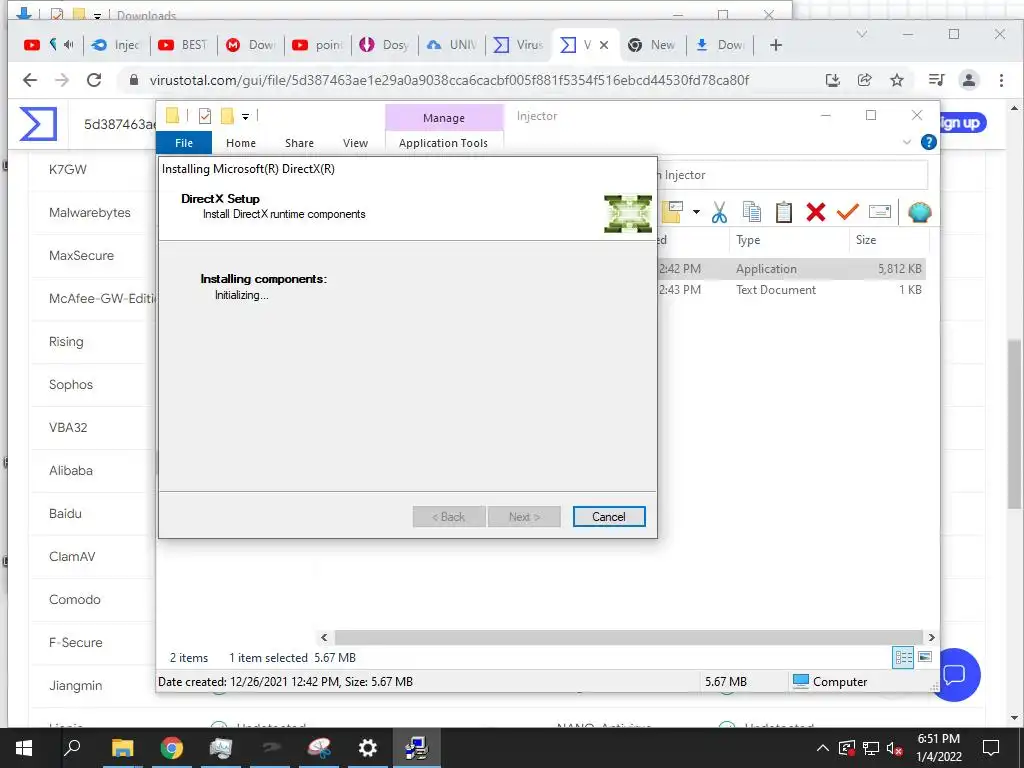
Task: Sort files by Size column header
Action: (866, 240)
